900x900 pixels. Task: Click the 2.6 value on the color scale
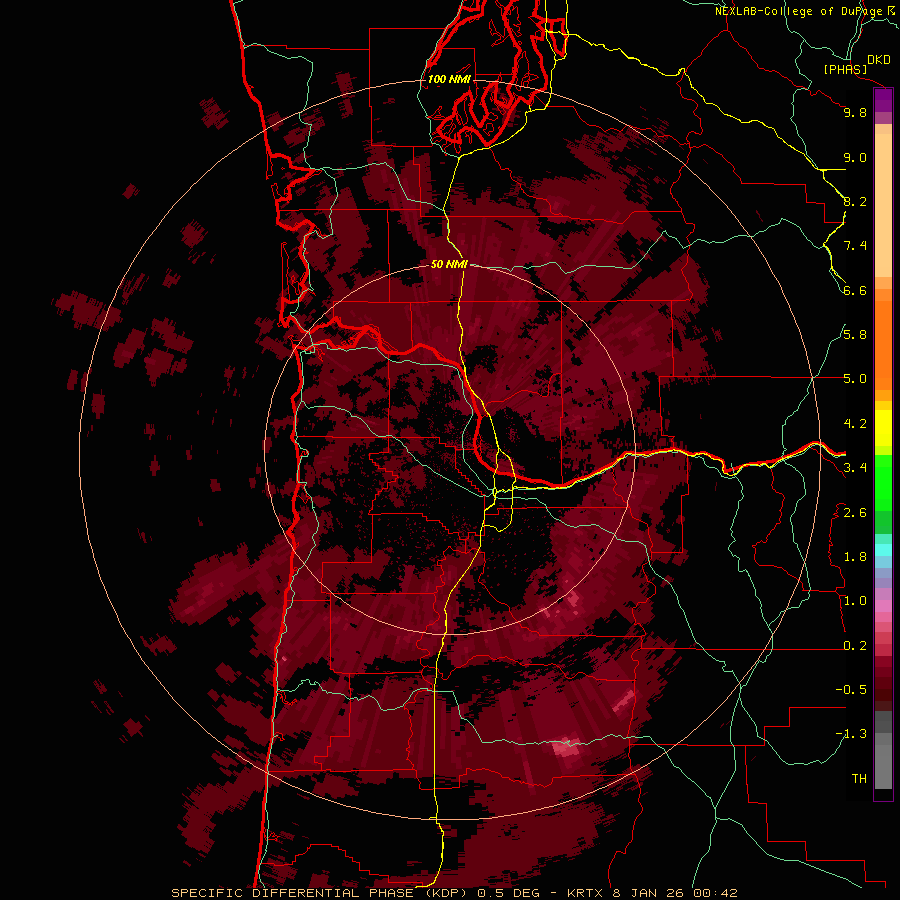click(855, 513)
